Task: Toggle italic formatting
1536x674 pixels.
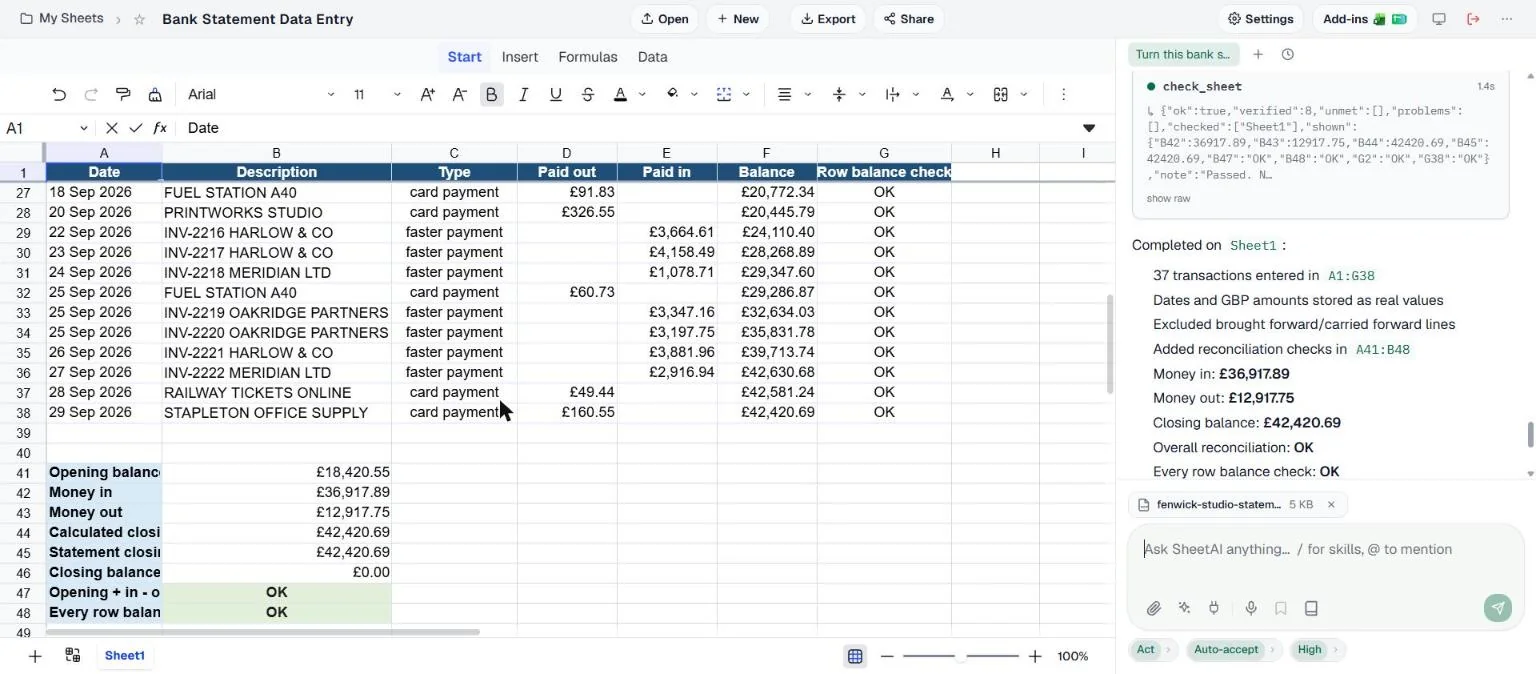Action: pyautogui.click(x=523, y=94)
